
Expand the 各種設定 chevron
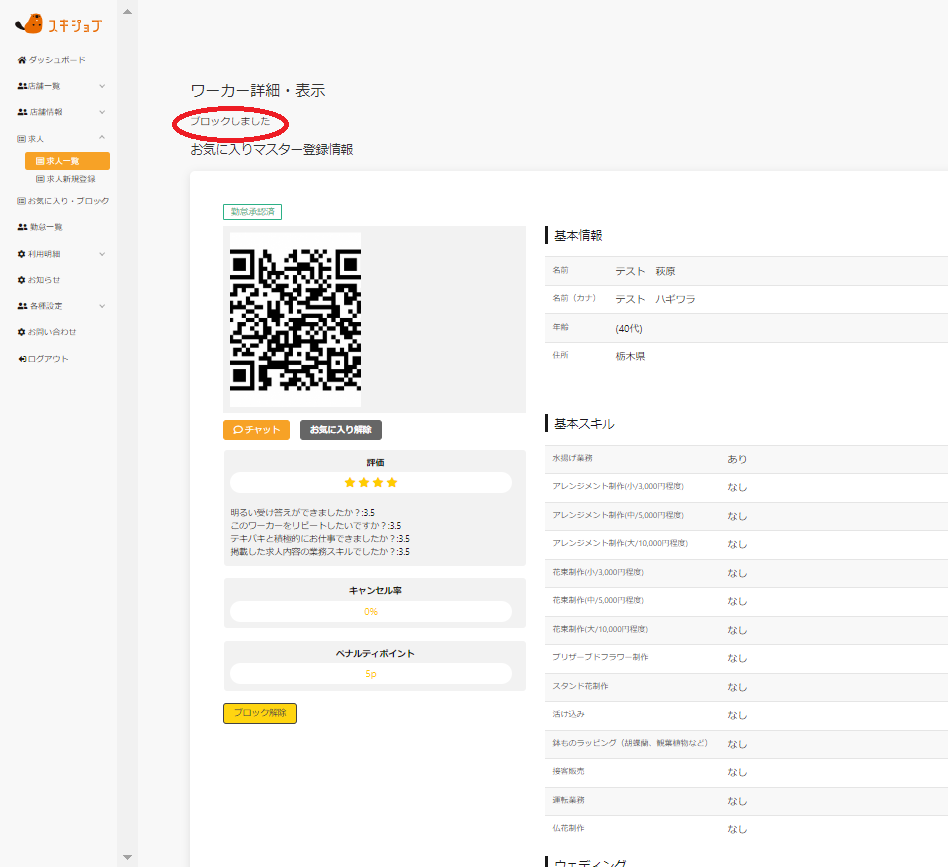click(102, 306)
